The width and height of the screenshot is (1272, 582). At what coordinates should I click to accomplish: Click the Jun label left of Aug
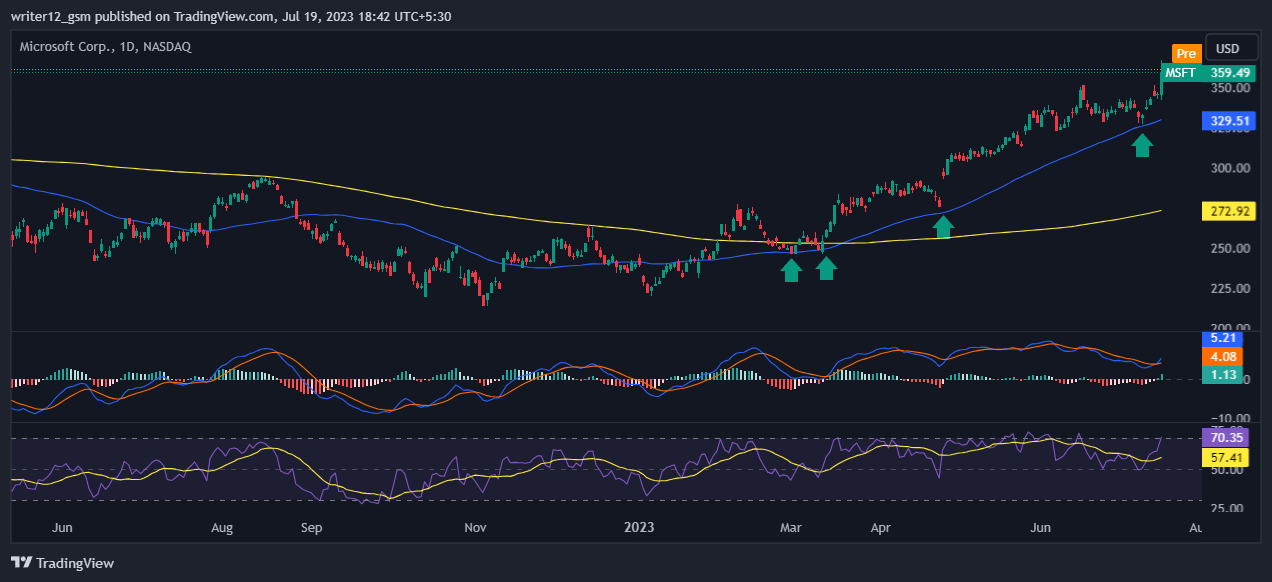click(61, 526)
